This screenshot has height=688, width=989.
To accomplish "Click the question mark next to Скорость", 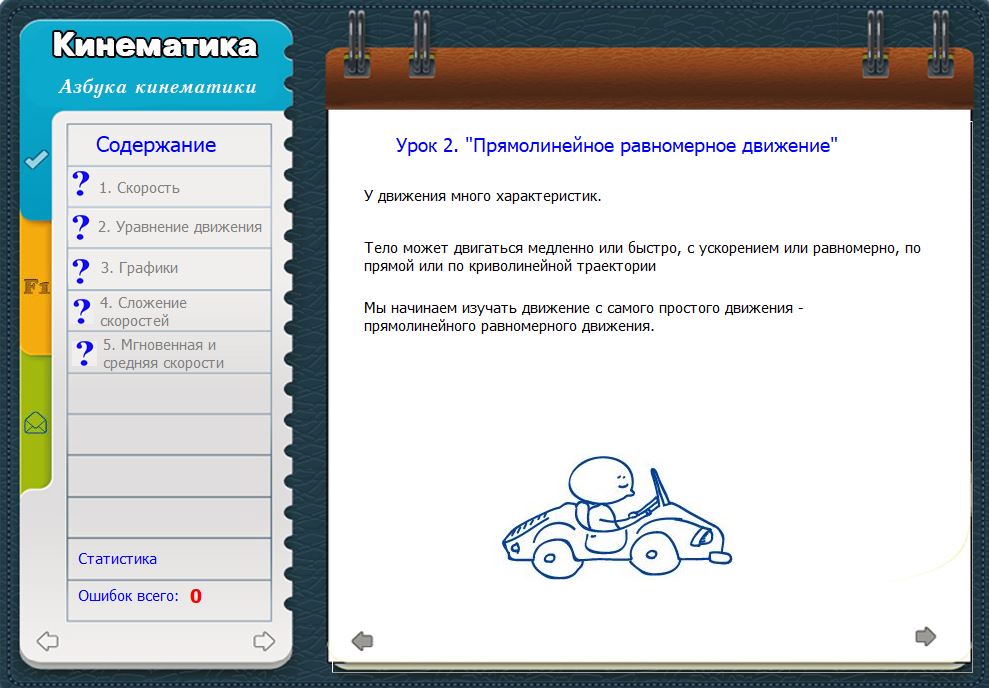I will point(81,184).
